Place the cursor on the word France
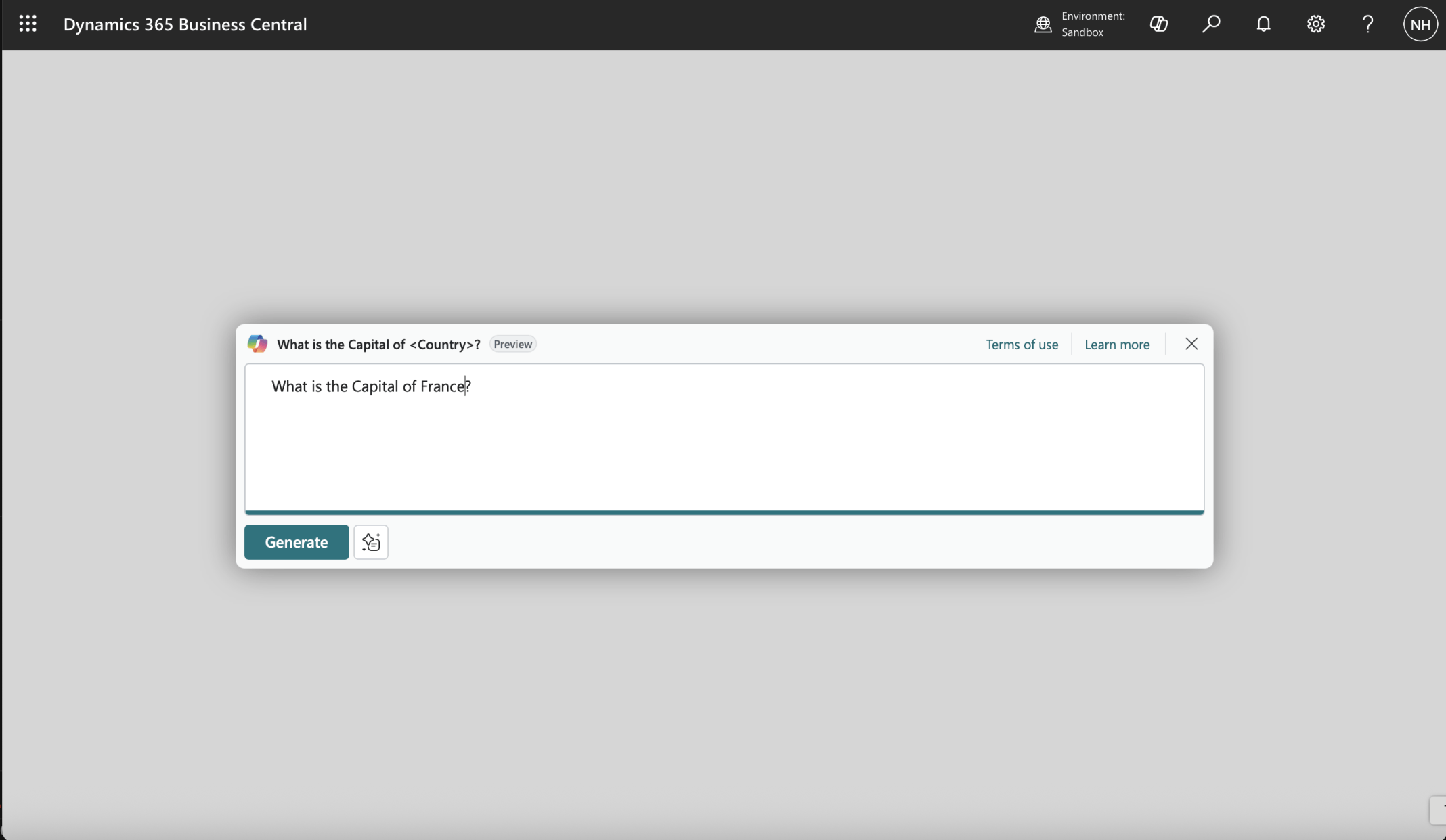This screenshot has height=840, width=1446. coord(442,386)
